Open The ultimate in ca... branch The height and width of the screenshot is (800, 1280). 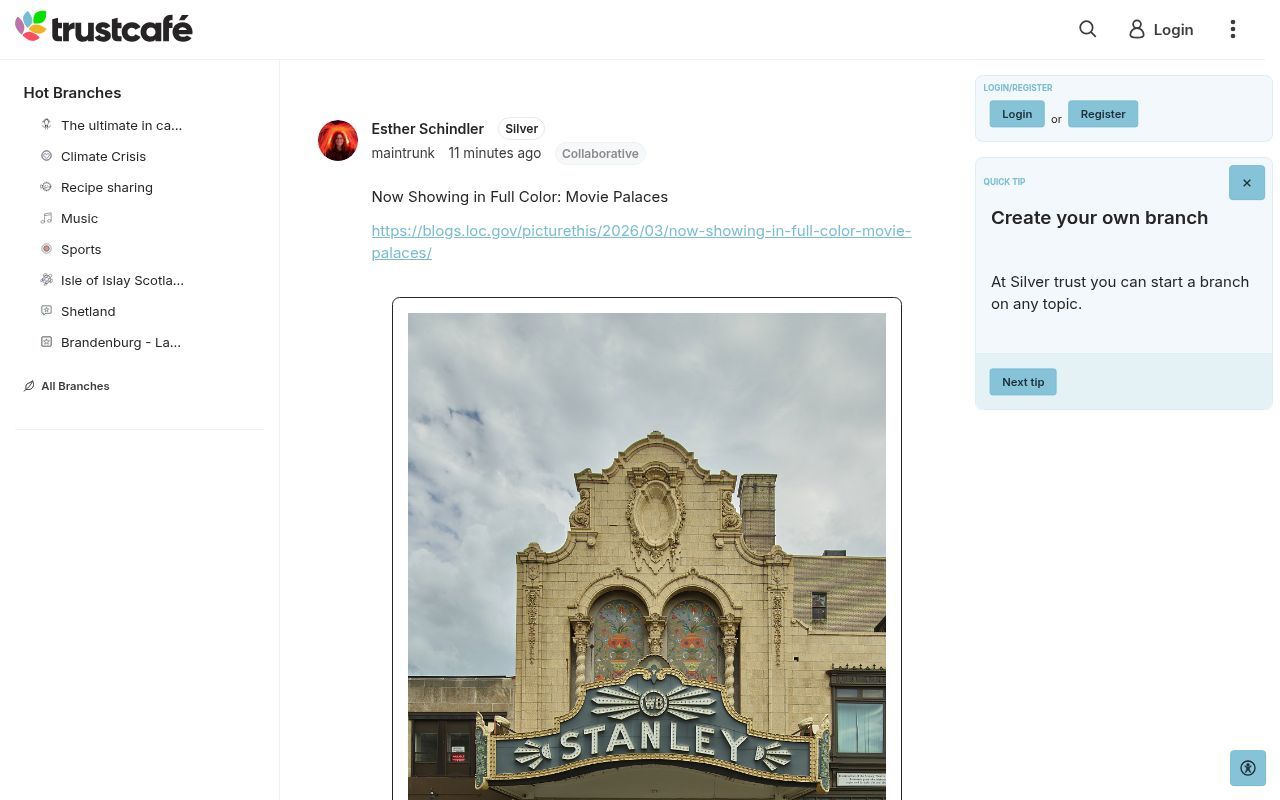click(121, 125)
